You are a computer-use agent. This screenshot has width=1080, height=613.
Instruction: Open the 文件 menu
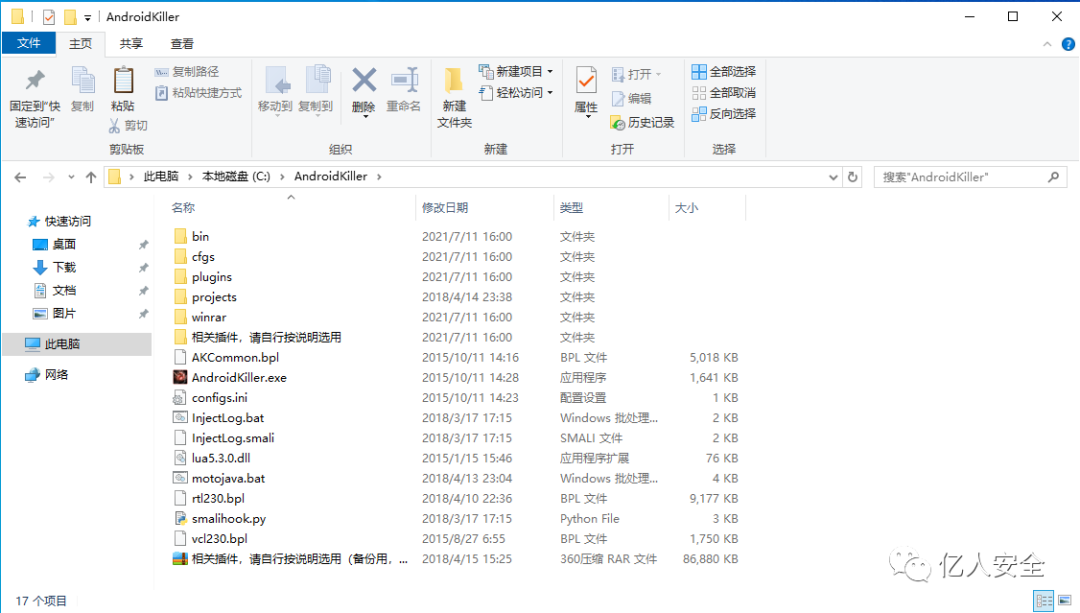29,44
